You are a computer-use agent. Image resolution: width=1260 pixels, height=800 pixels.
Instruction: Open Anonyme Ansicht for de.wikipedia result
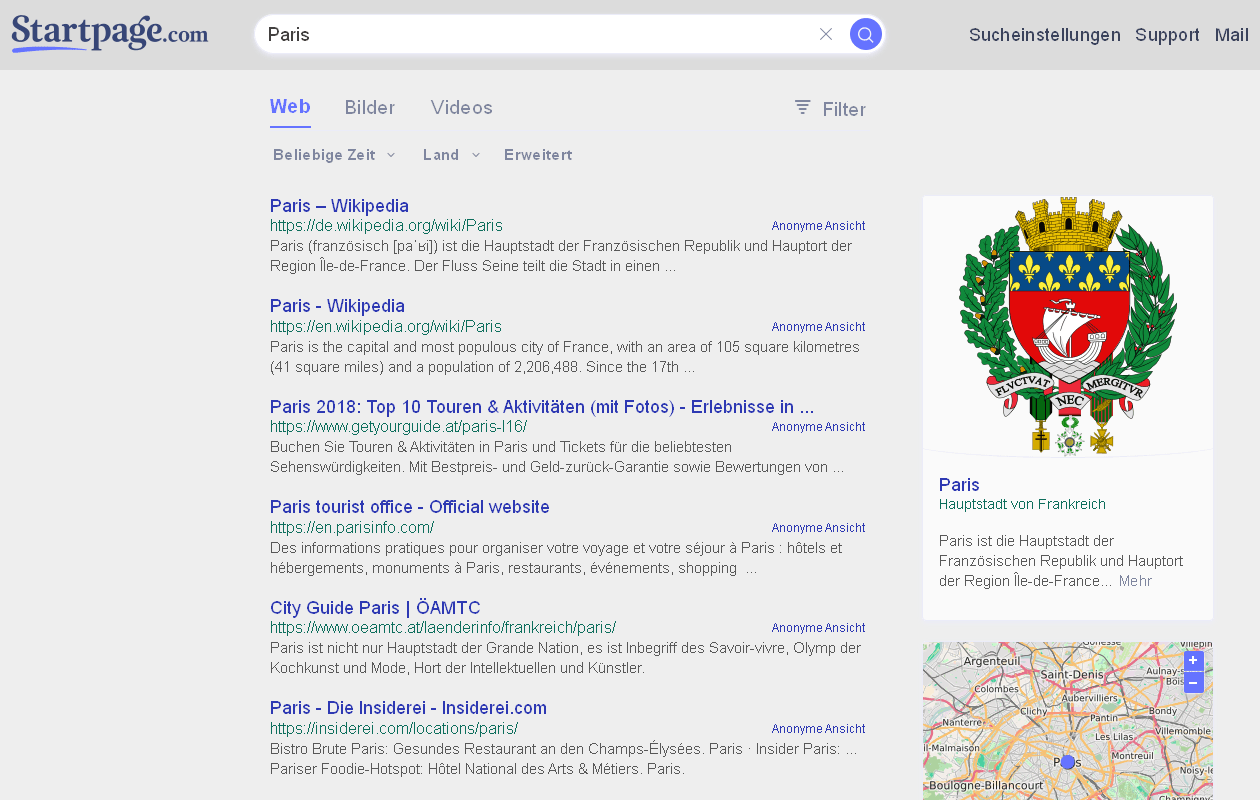(818, 226)
